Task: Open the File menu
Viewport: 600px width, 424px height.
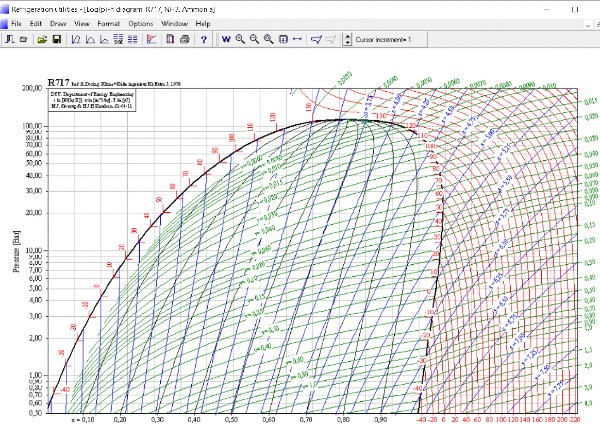Action: point(16,23)
